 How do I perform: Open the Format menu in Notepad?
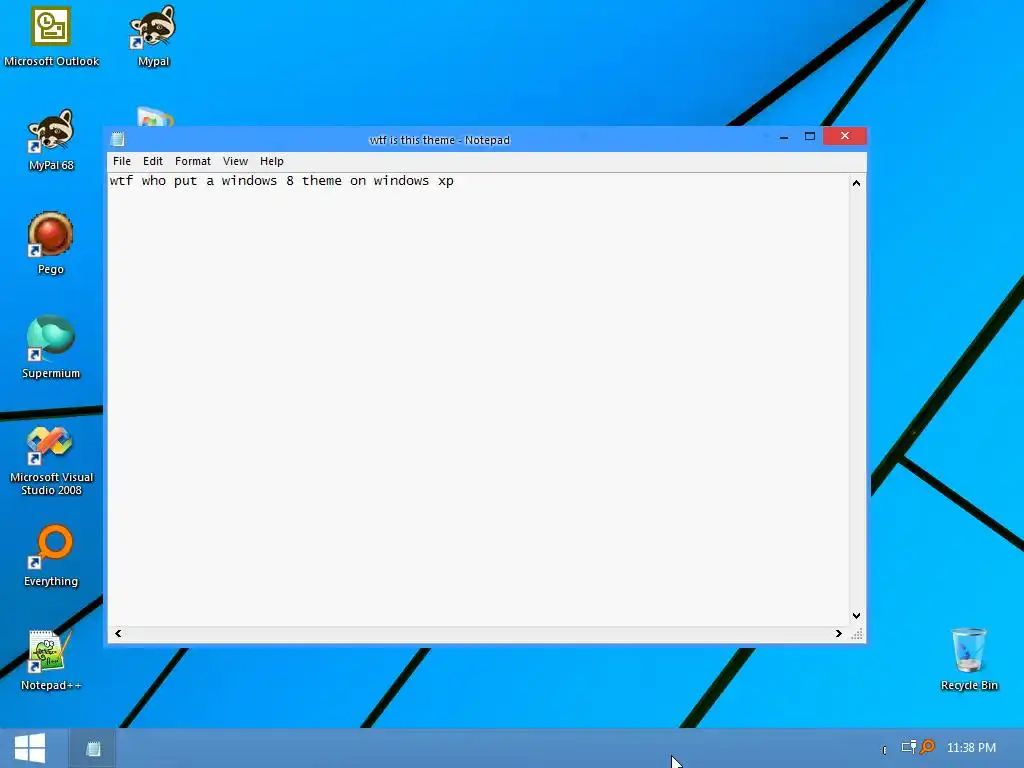click(x=193, y=161)
